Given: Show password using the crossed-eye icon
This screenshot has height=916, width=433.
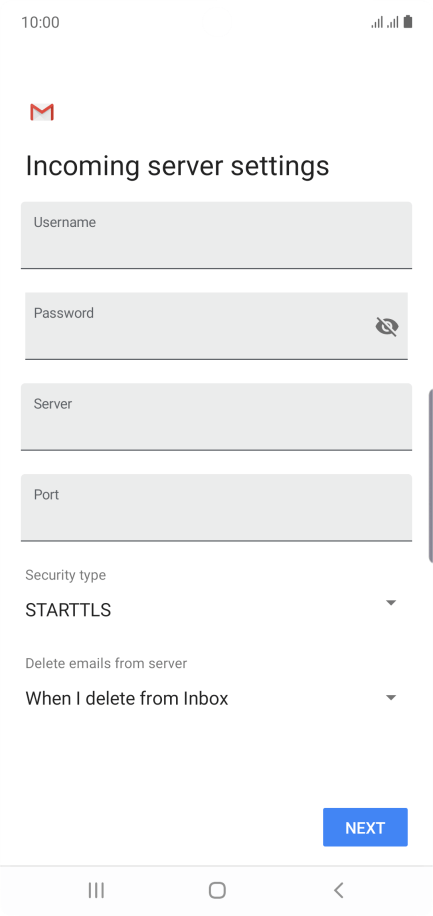Looking at the screenshot, I should point(387,327).
